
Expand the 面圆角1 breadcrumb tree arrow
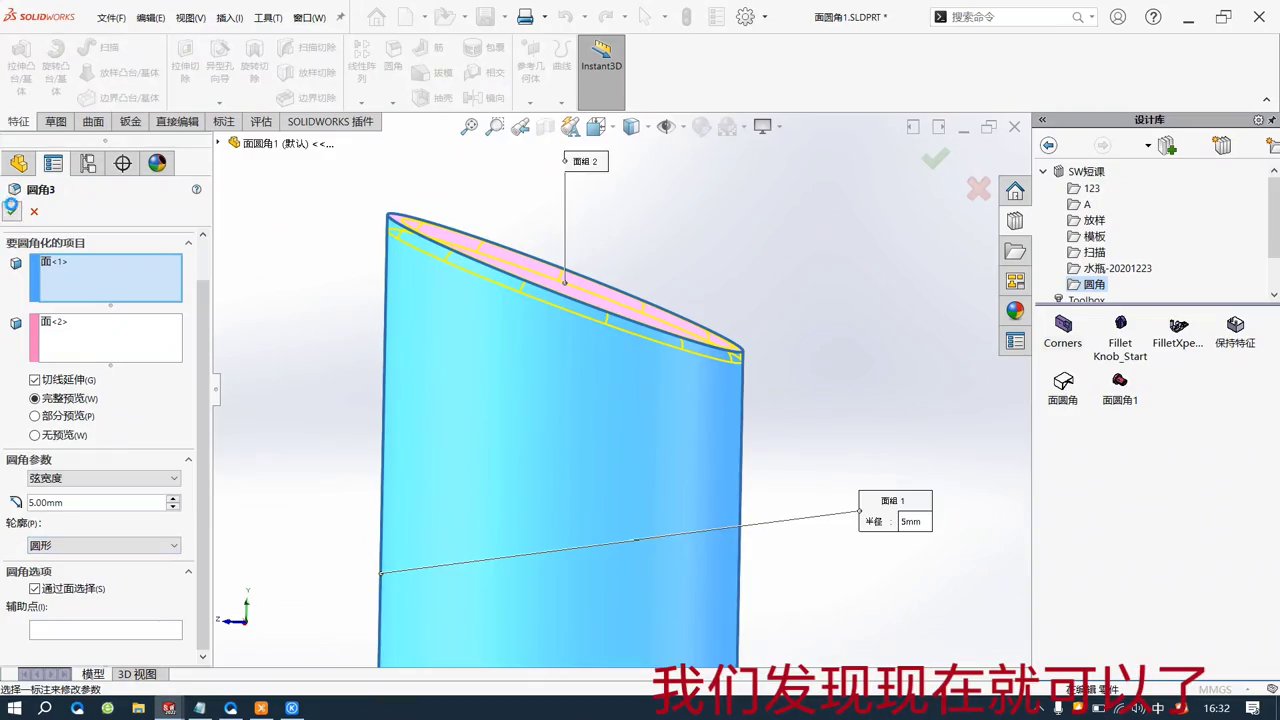point(218,142)
